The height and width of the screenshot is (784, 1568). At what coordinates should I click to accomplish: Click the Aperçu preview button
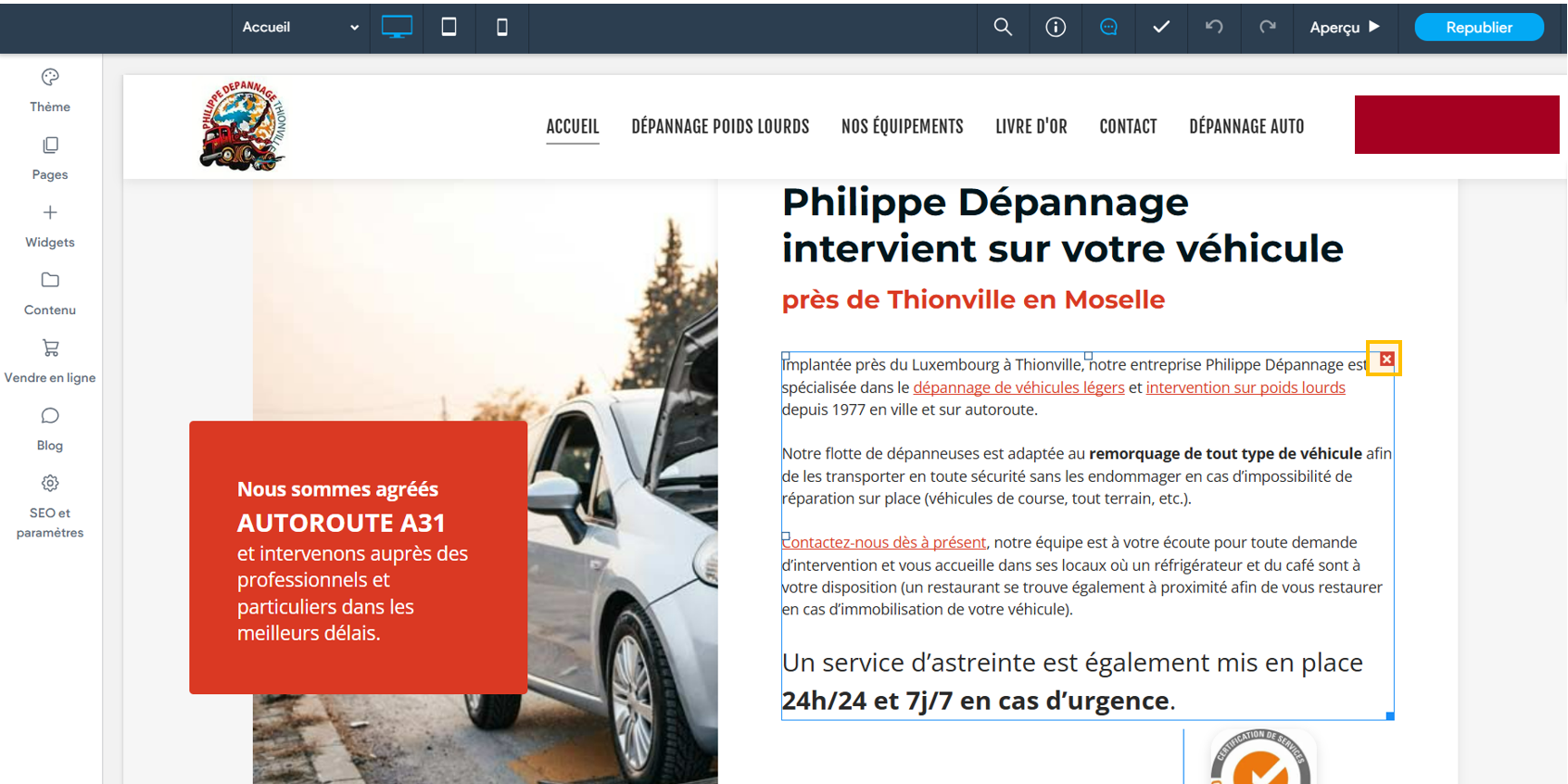(x=1345, y=27)
